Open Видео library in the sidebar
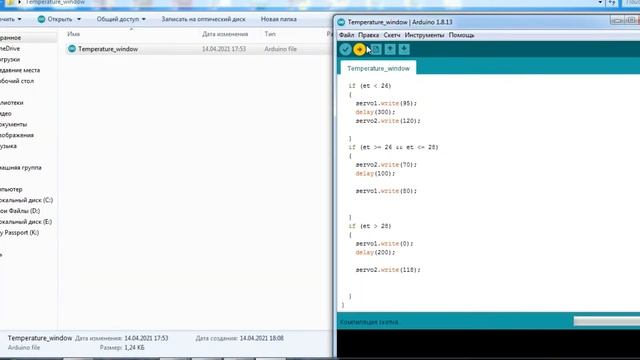 (x=6, y=113)
